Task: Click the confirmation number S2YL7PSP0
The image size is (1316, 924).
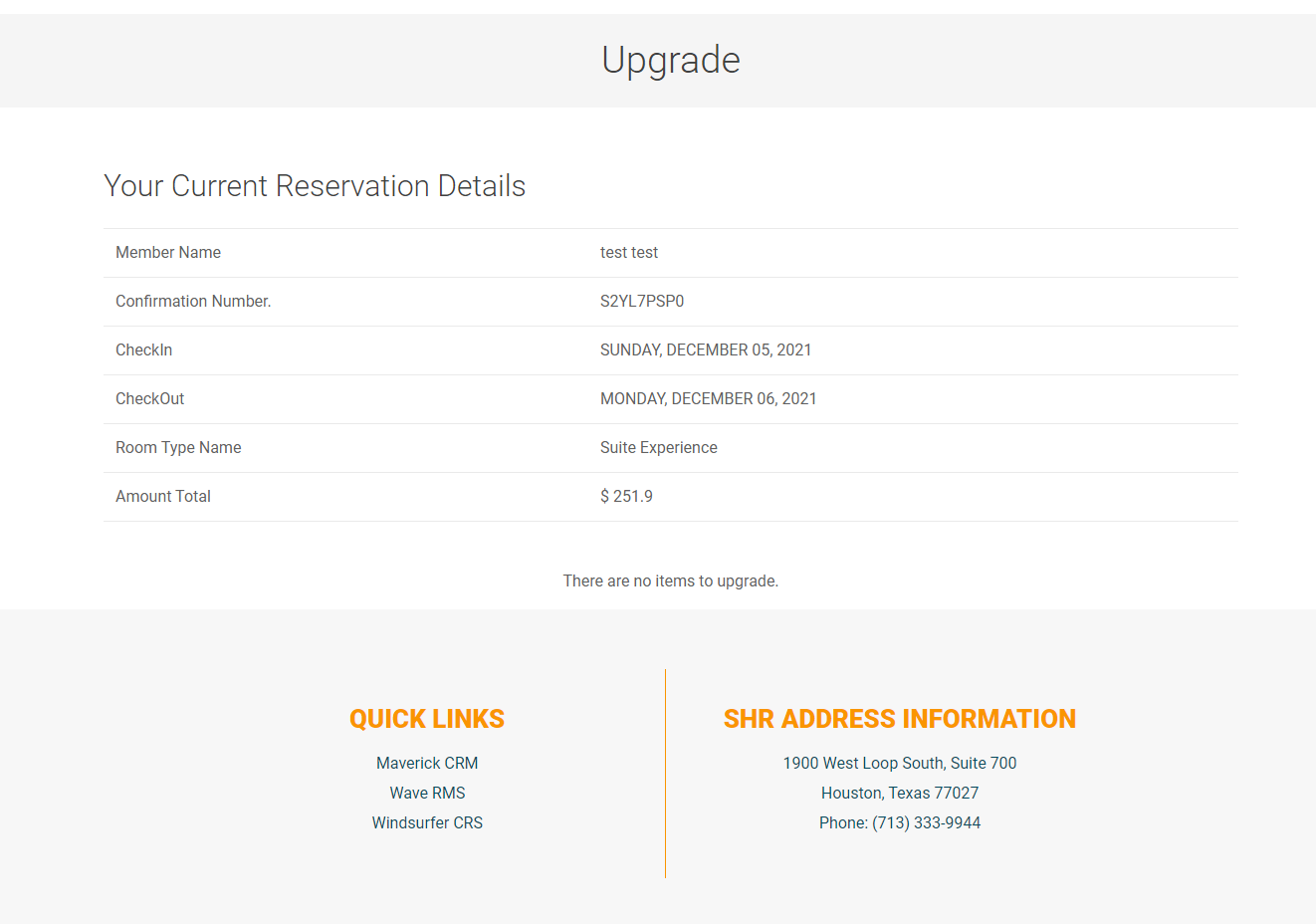Action: [641, 301]
